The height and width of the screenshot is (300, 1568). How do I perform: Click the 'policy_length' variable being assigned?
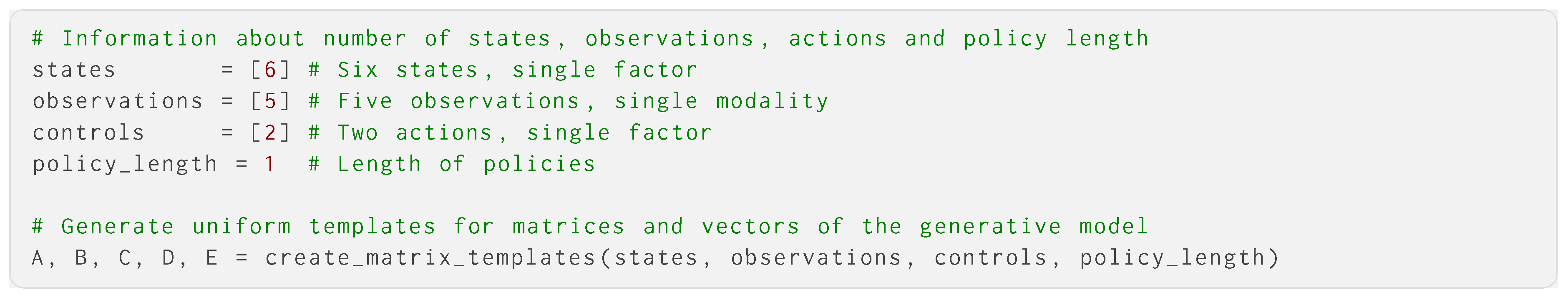coord(125,164)
